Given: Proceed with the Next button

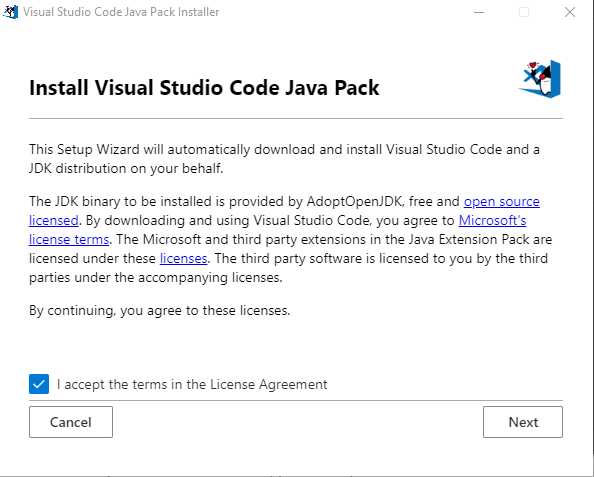Looking at the screenshot, I should click(523, 422).
